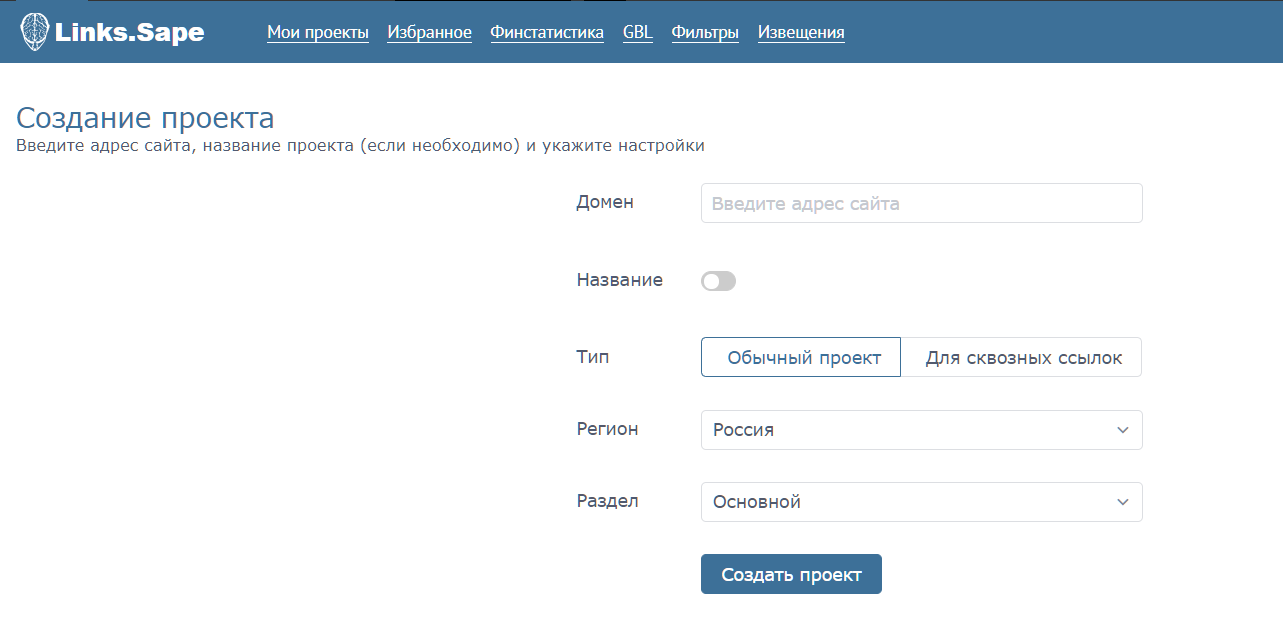The image size is (1283, 634).
Task: Open Избранное in the top navigation
Action: point(429,32)
